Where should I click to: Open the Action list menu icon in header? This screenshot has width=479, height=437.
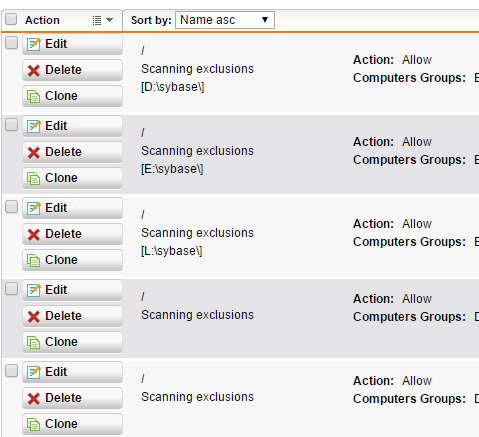(102, 20)
